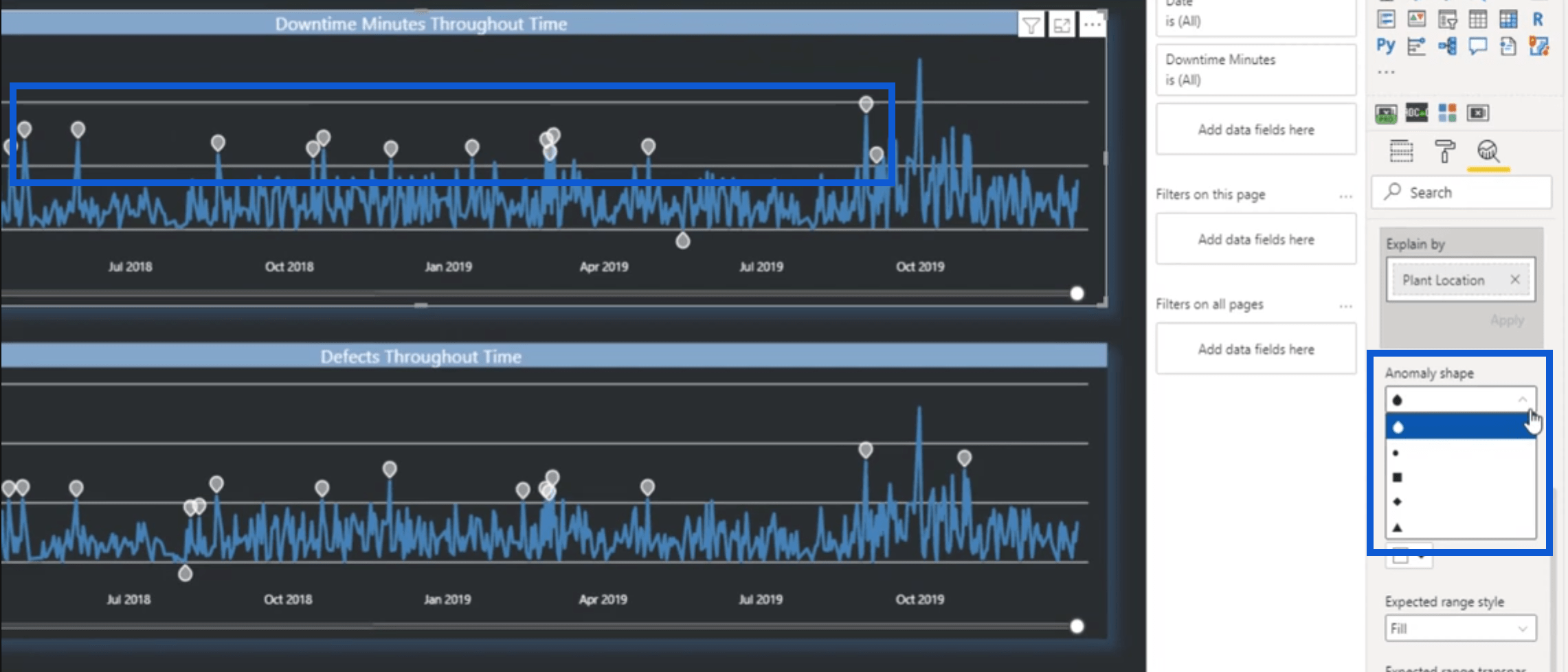Switch to the Fields pane tab
Viewport: 1568px width, 672px height.
click(1401, 150)
